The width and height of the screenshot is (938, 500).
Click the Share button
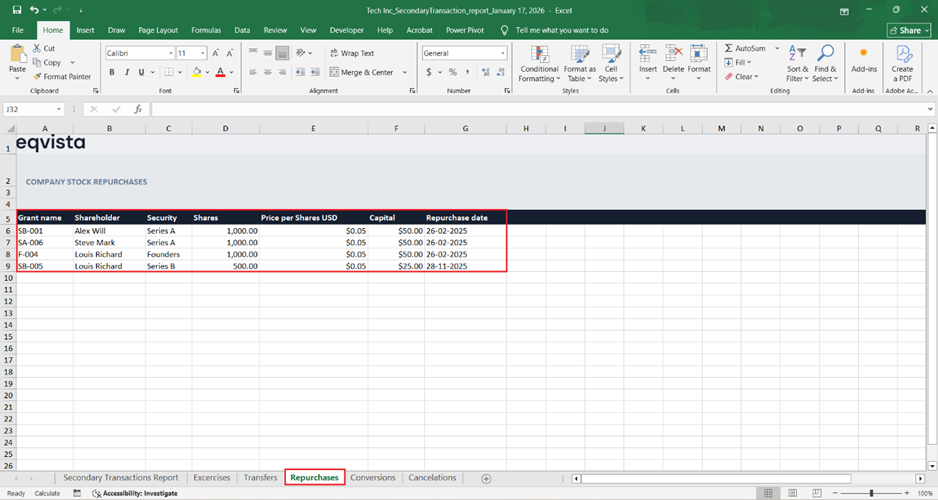click(908, 30)
